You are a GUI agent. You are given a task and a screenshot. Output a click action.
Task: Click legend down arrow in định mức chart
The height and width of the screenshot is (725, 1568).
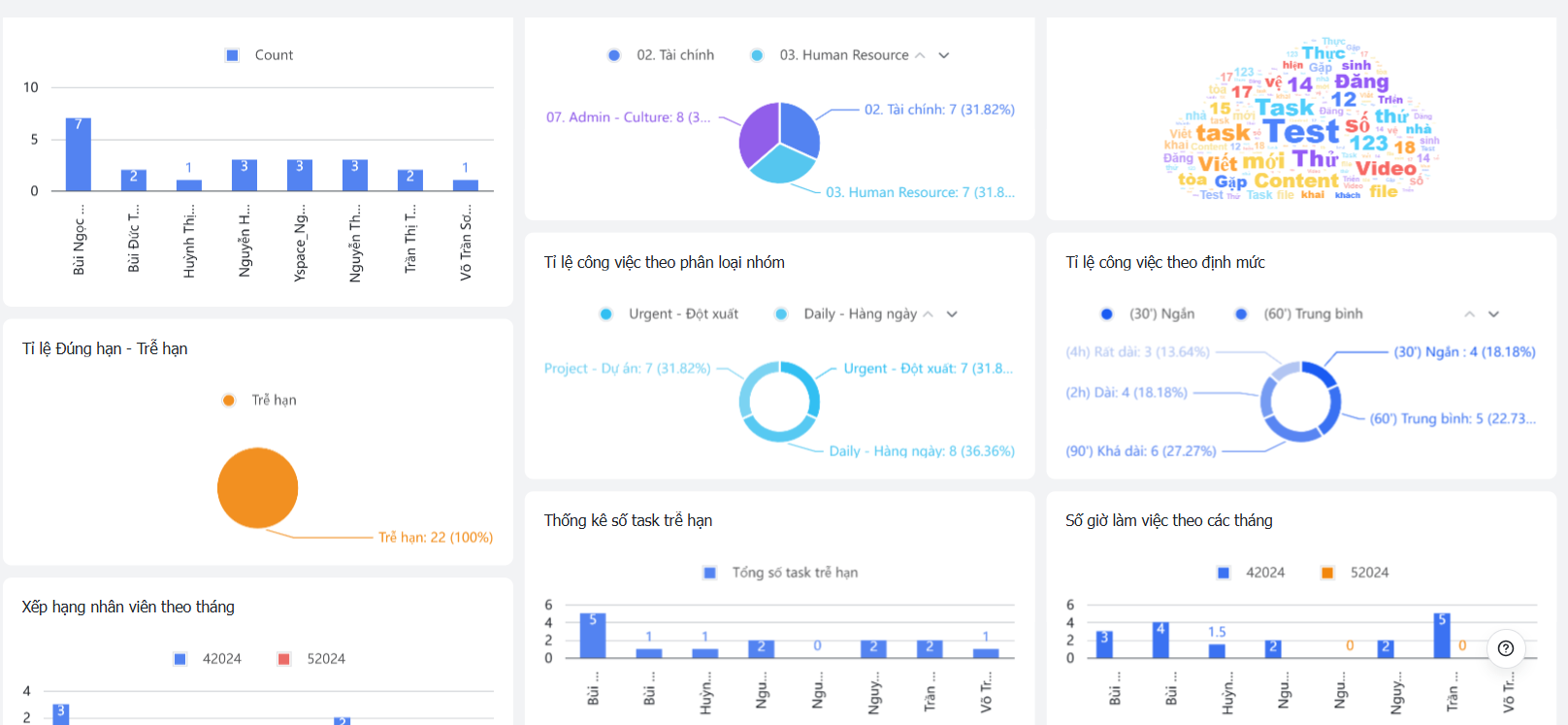point(1493,314)
